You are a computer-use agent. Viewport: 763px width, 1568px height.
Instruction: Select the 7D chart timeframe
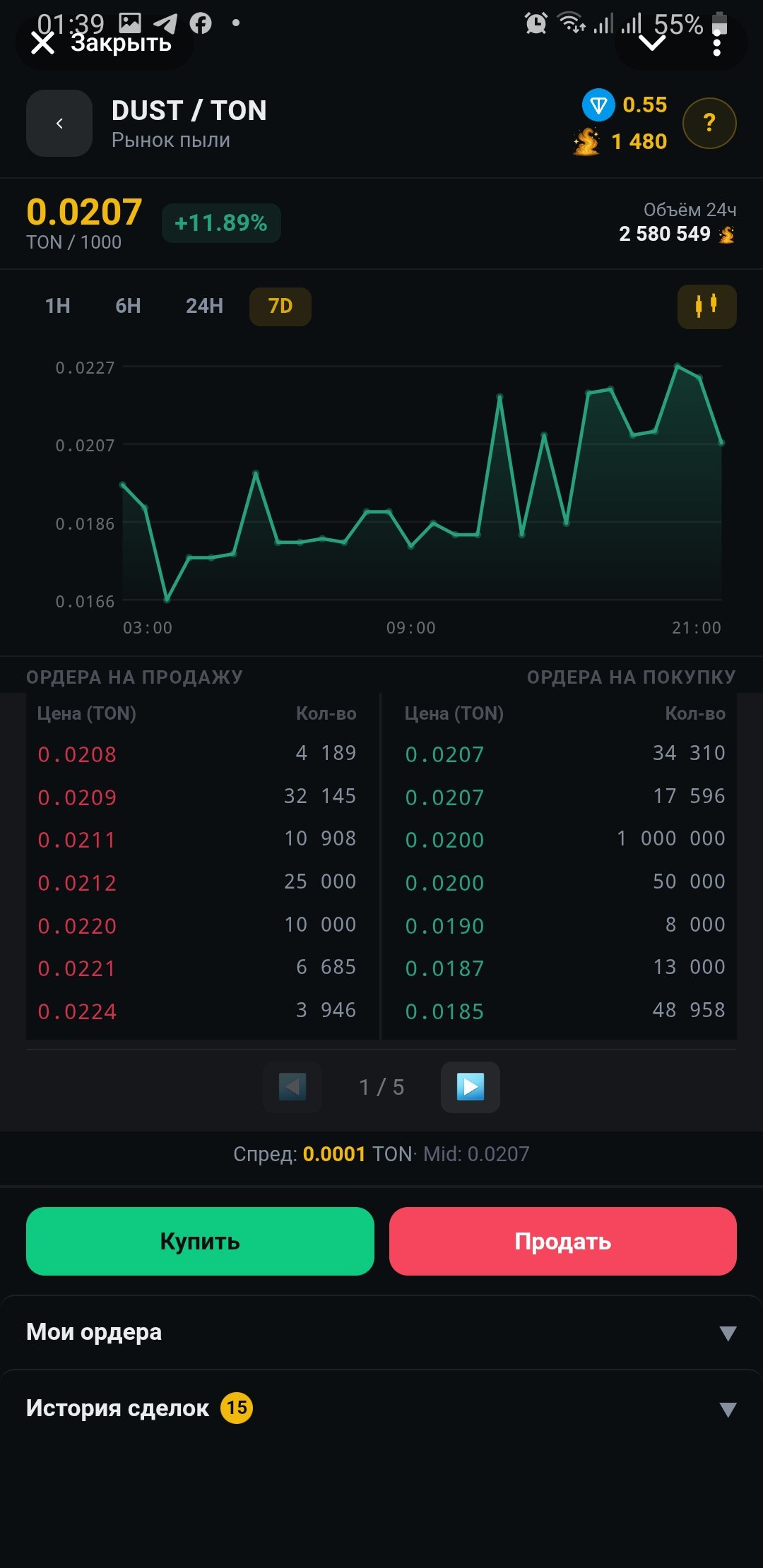(280, 306)
